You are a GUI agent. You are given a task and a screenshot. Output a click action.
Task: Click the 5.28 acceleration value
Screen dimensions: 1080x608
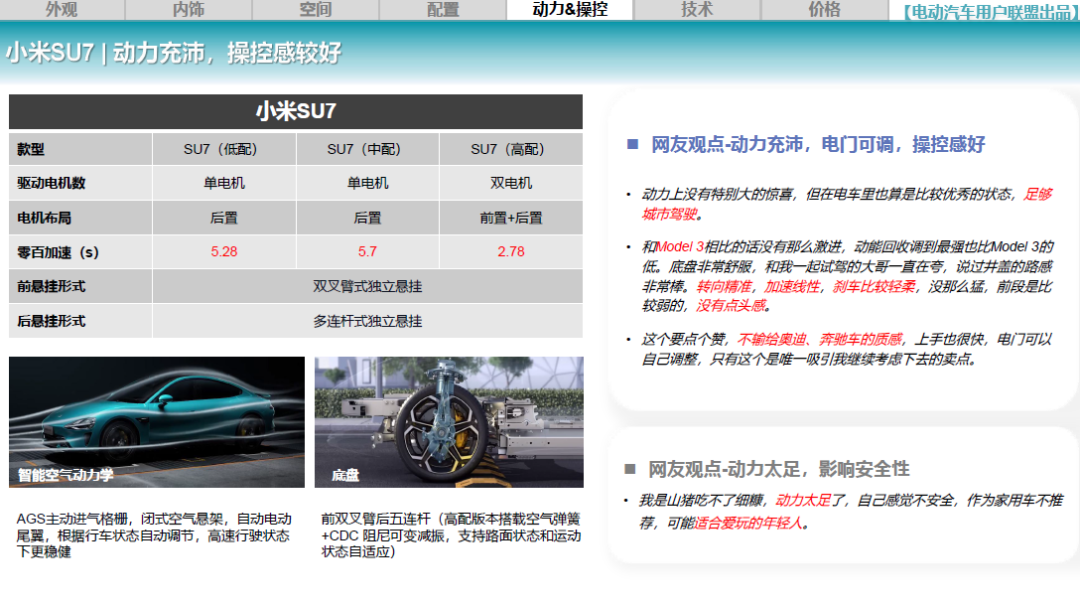coord(224,252)
